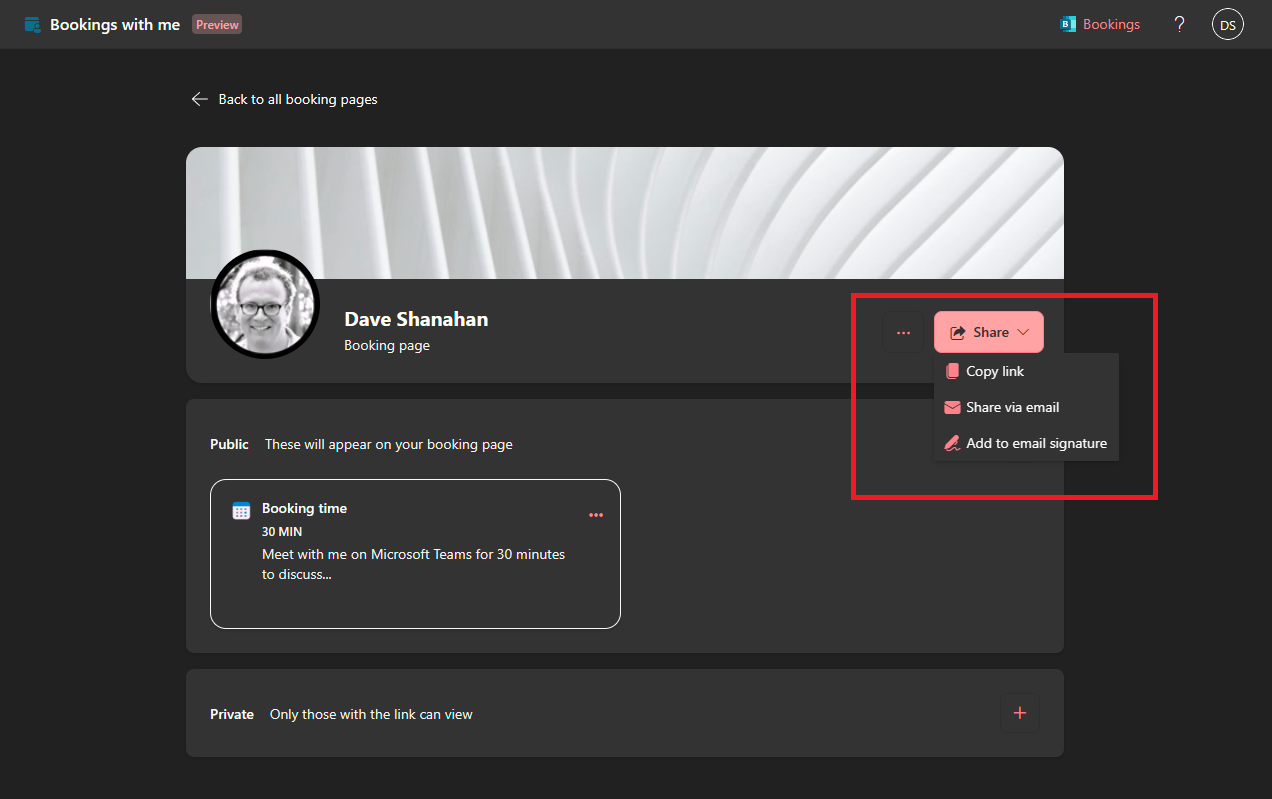Image resolution: width=1272 pixels, height=799 pixels.
Task: Click the Bookings with me app logo
Action: (x=33, y=24)
